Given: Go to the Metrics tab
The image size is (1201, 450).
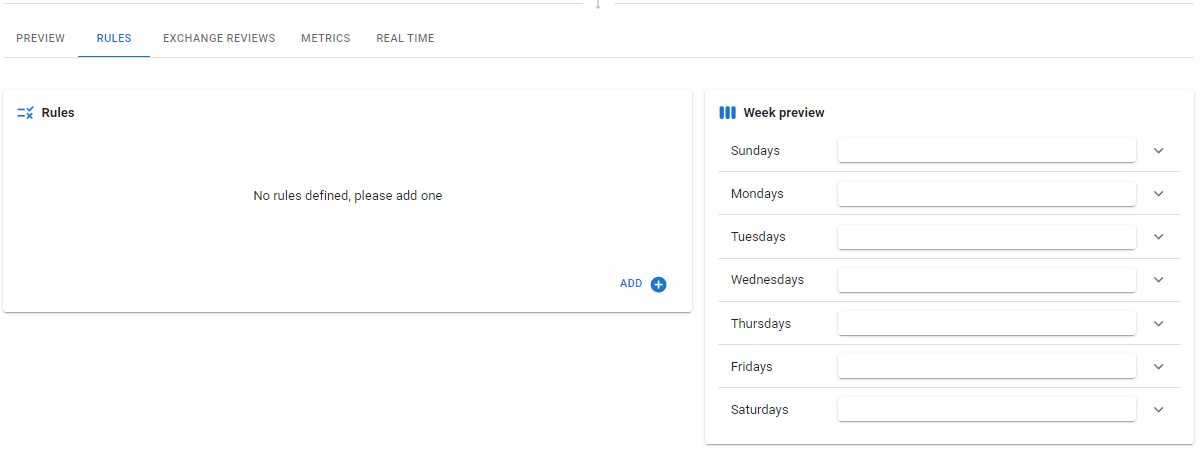Looking at the screenshot, I should [x=325, y=38].
